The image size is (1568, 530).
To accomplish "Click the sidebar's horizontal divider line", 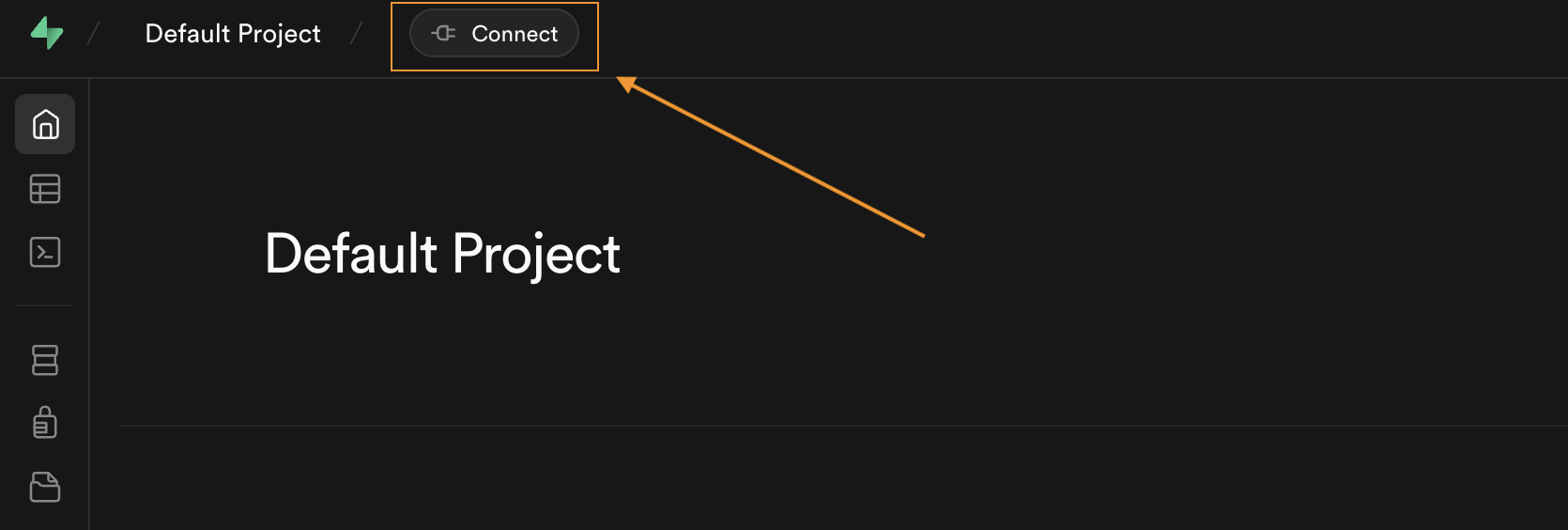I will click(x=44, y=305).
